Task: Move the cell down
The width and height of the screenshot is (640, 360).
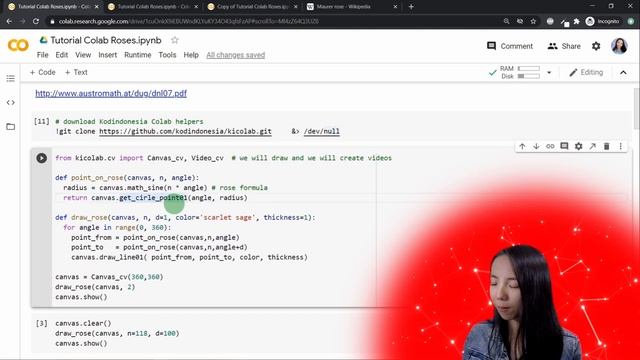Action: coord(536,146)
